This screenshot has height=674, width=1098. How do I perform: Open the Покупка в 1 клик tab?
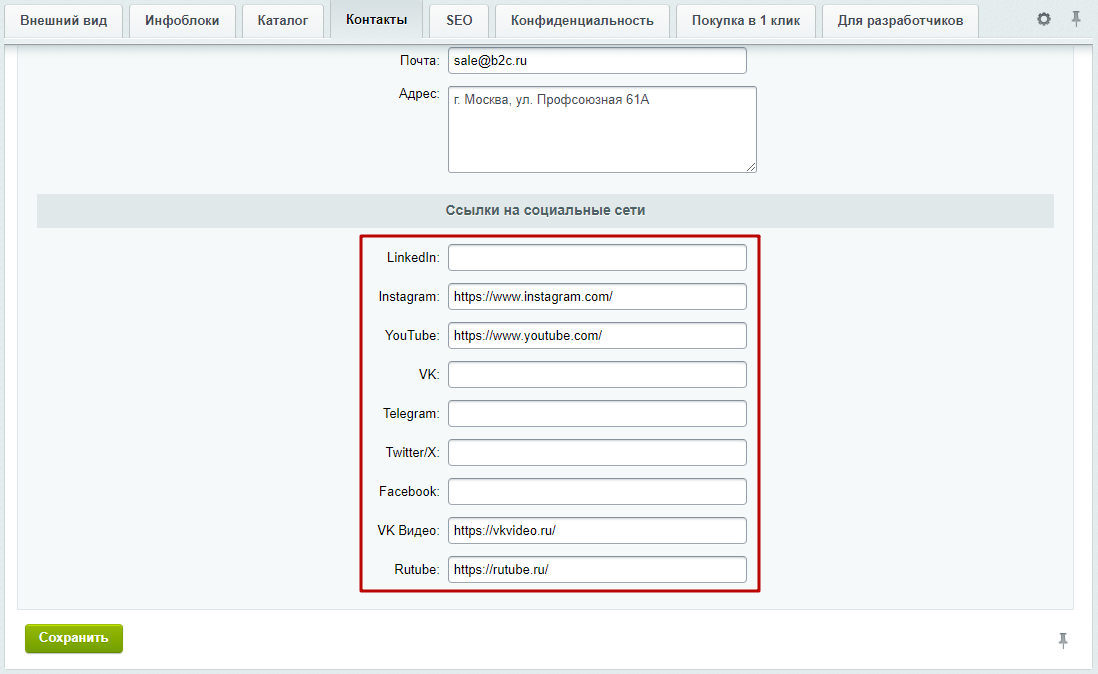746,20
